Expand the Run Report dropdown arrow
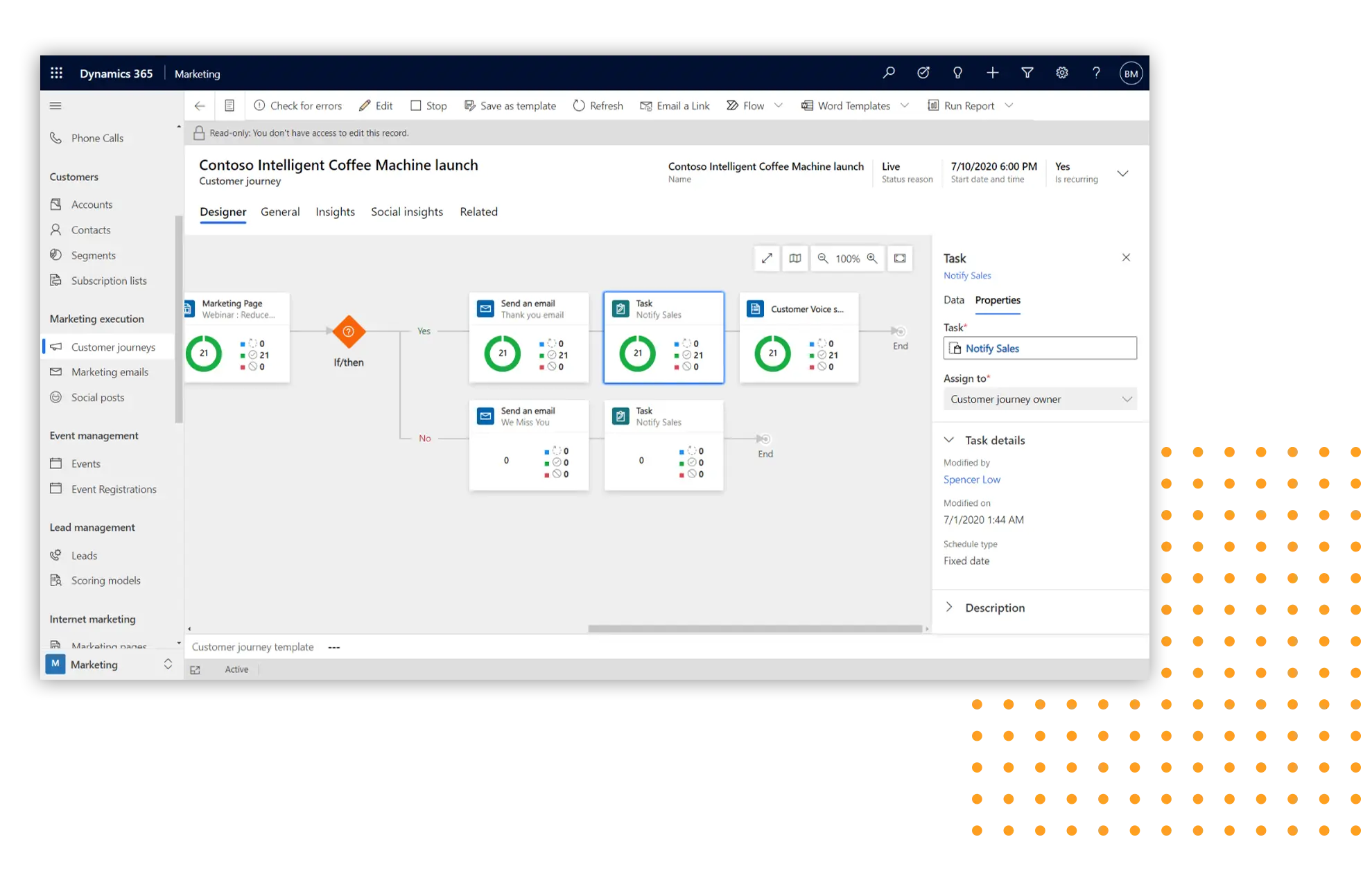This screenshot has width=1372, height=880. (1009, 105)
